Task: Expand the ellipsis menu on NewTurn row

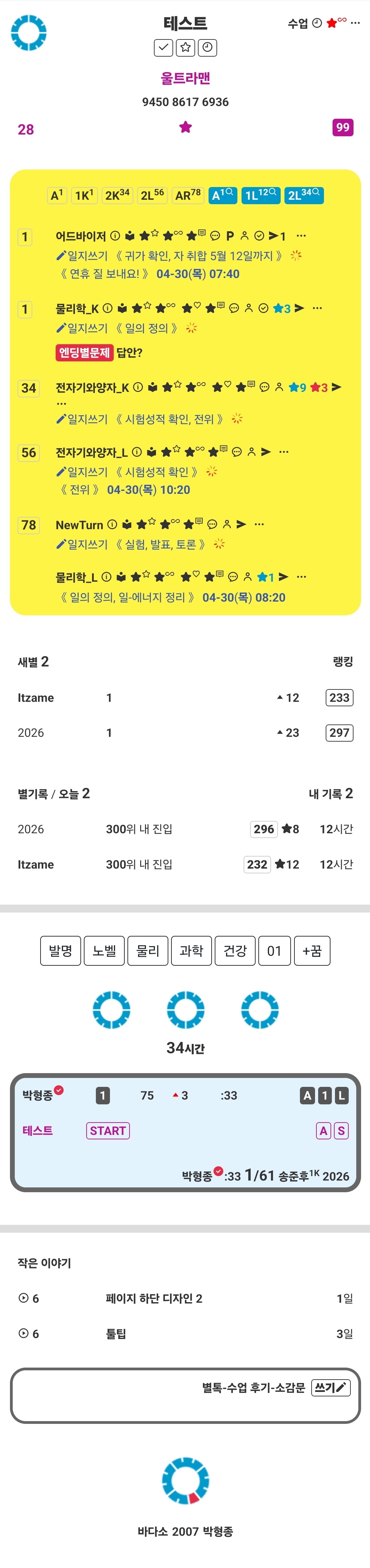Action: click(259, 524)
